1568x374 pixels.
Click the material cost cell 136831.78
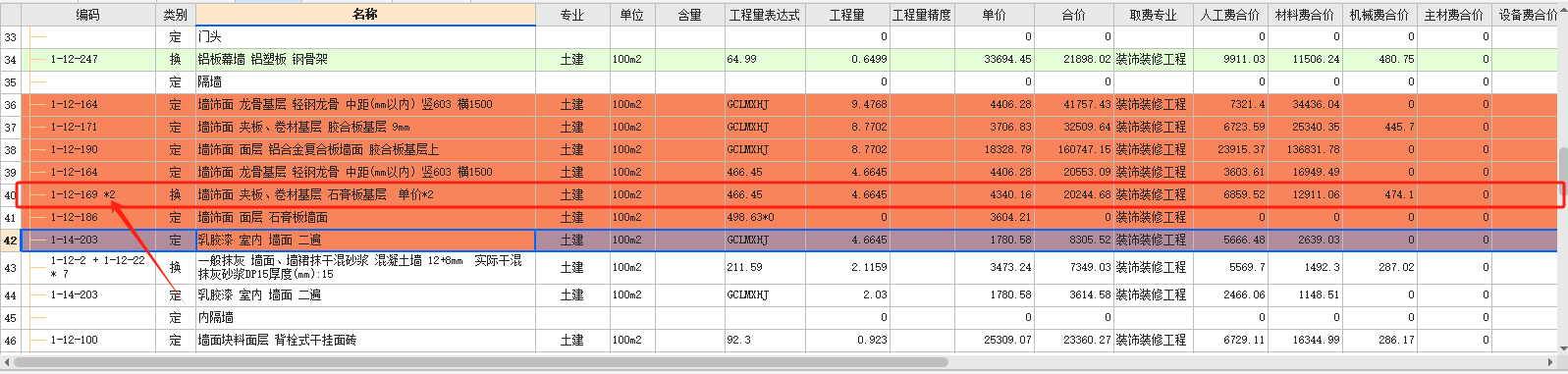click(1305, 150)
